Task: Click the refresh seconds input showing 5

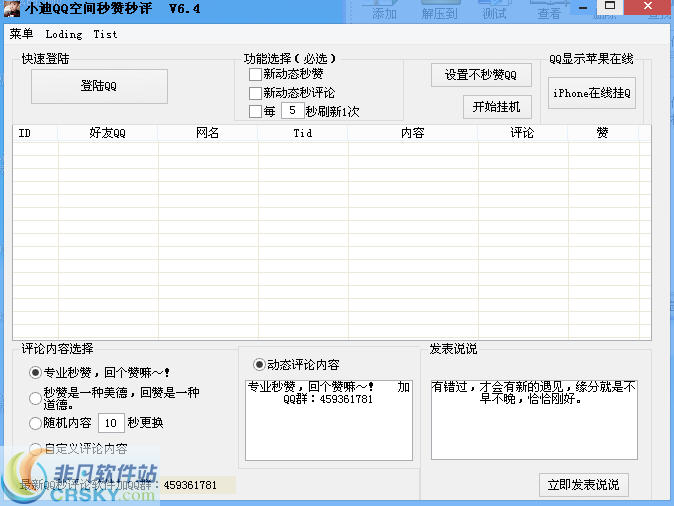Action: (292, 111)
